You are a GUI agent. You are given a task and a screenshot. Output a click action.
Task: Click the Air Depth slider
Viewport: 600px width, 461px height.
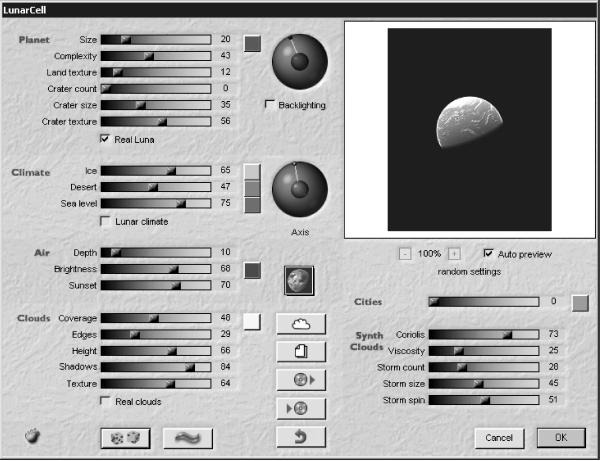156,252
